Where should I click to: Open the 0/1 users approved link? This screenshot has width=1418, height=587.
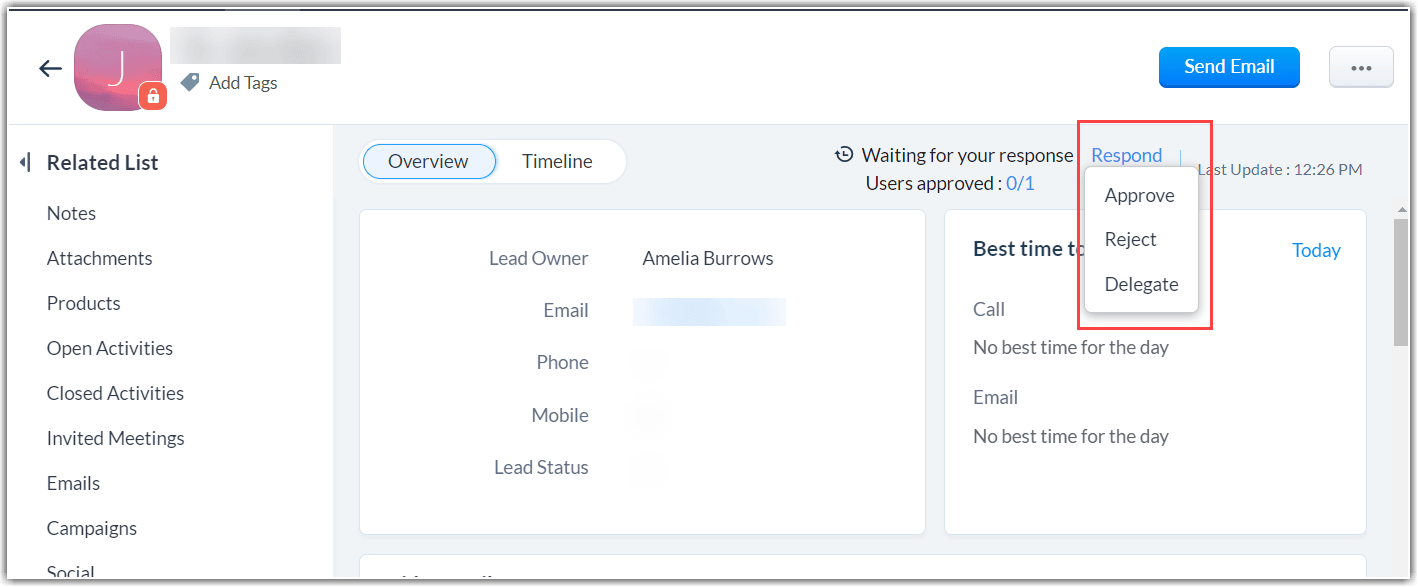(x=1020, y=183)
